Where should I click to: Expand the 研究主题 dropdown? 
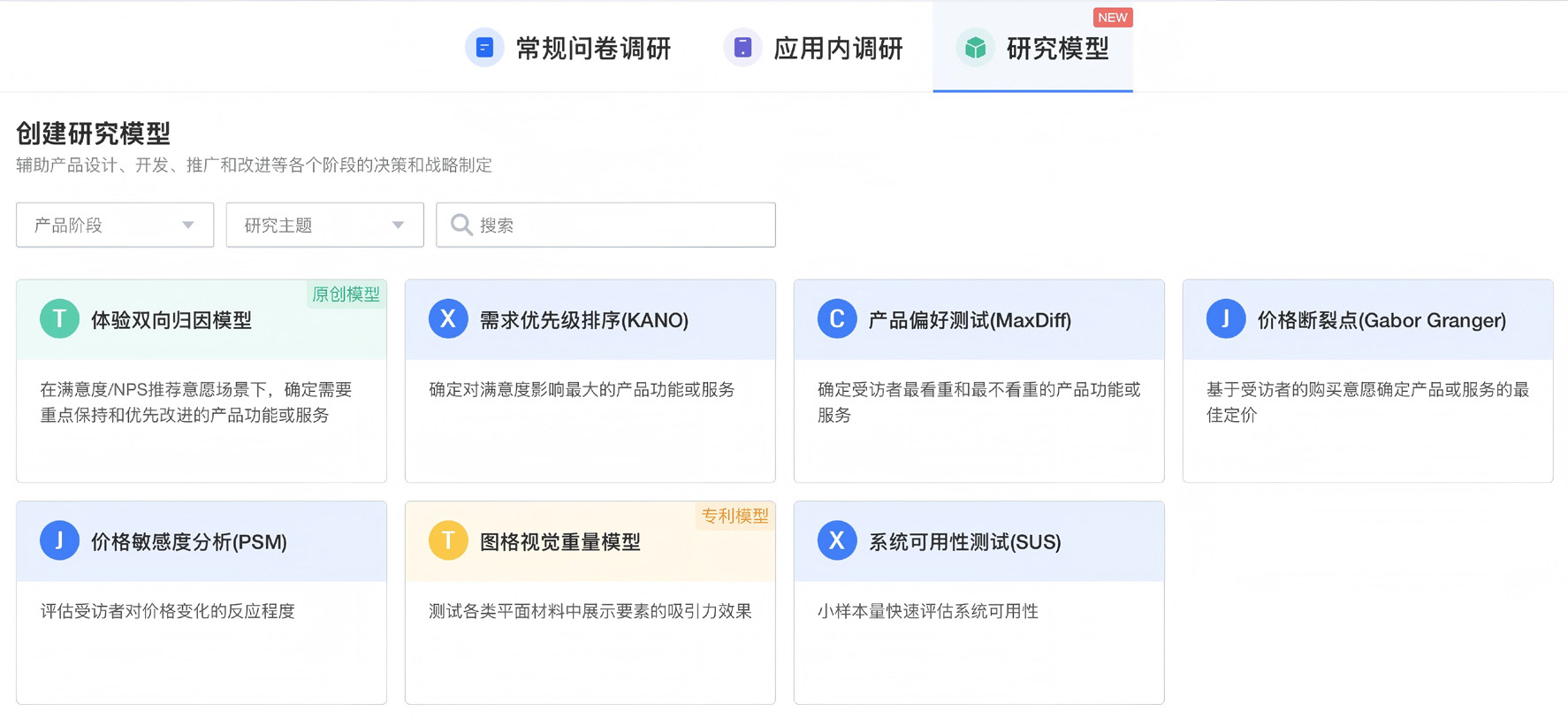pos(325,225)
